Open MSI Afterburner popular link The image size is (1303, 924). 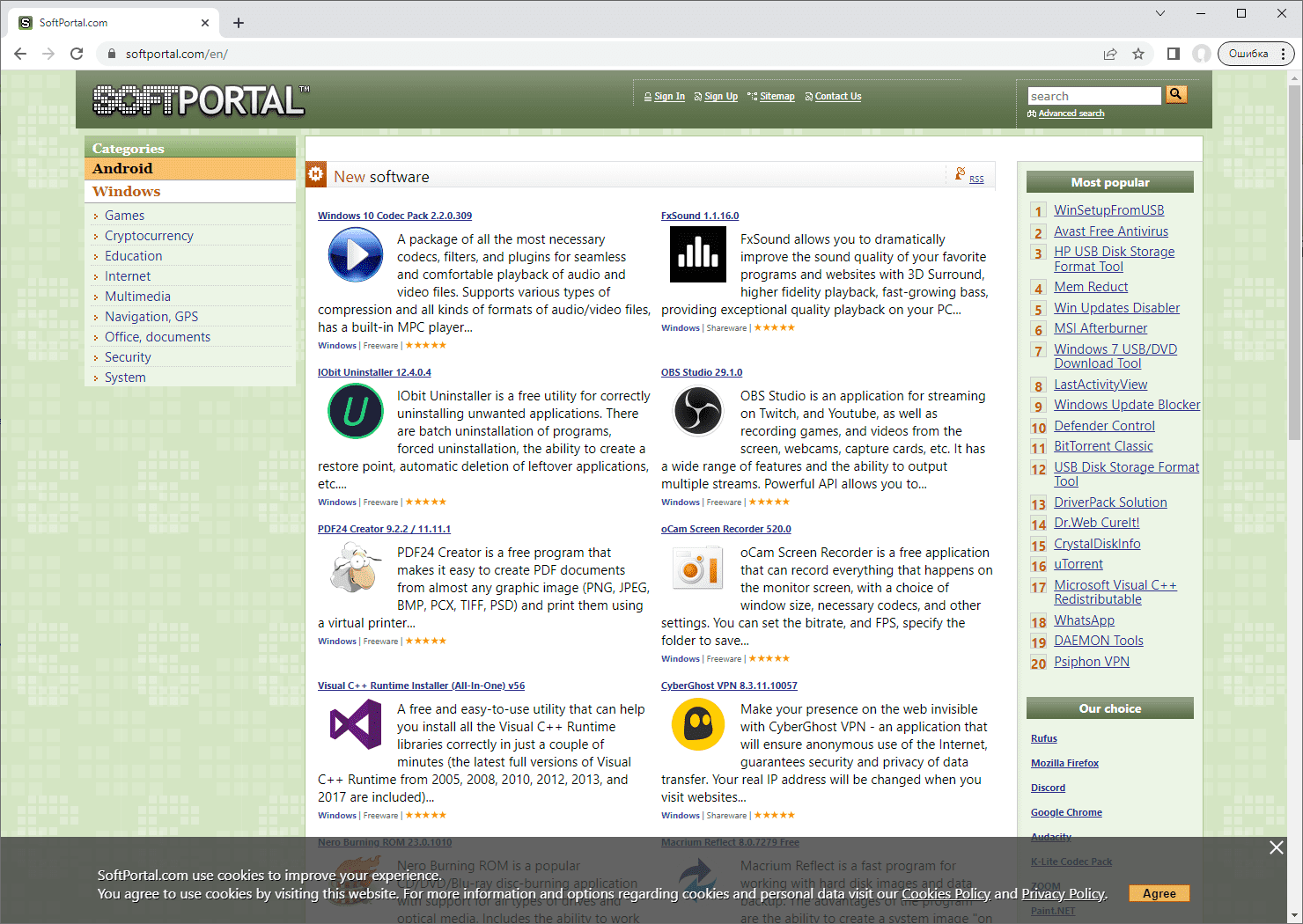(1101, 328)
